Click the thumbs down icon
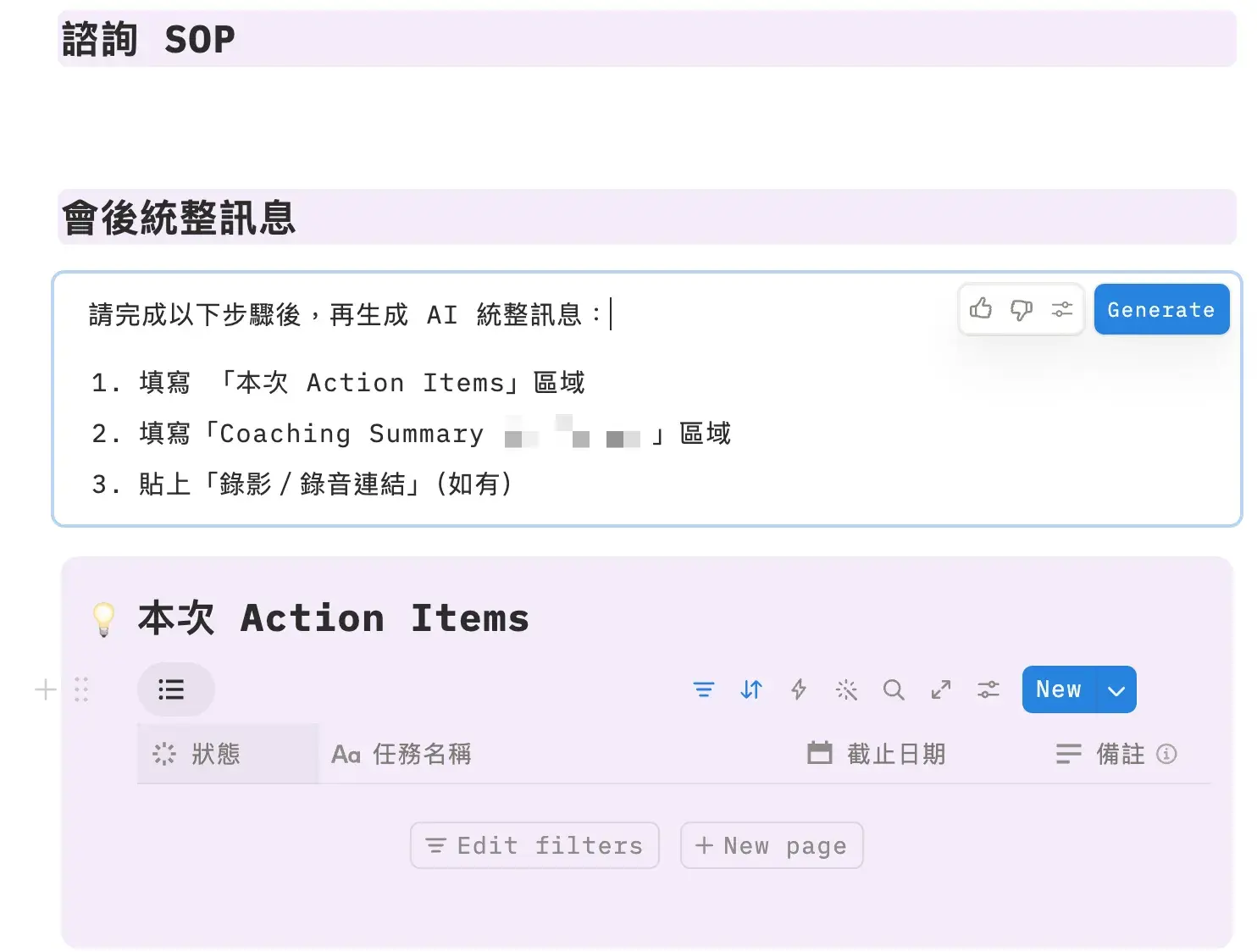This screenshot has width=1257, height=952. [x=1022, y=309]
